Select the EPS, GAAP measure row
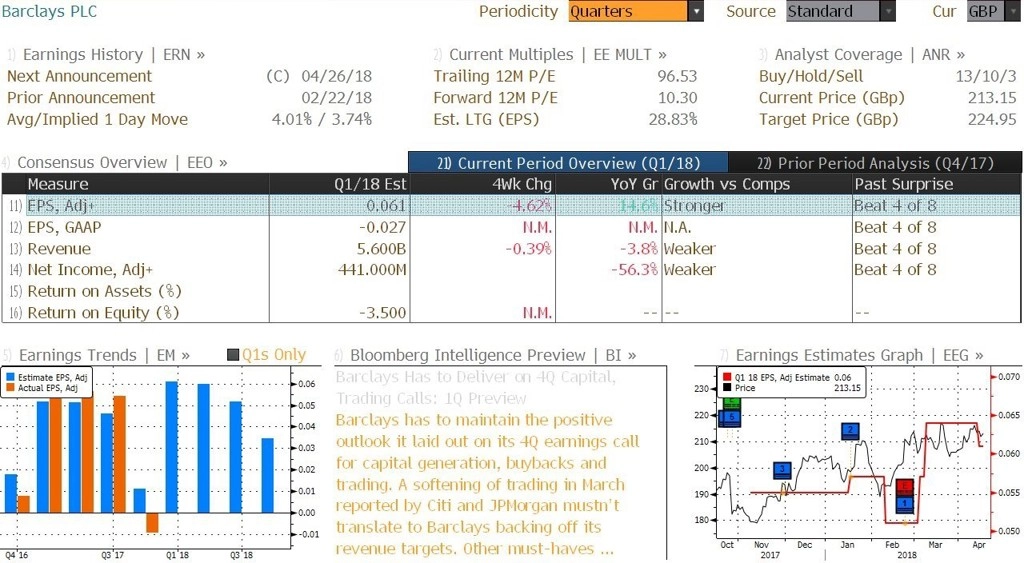The height and width of the screenshot is (563, 1024). tap(511, 227)
